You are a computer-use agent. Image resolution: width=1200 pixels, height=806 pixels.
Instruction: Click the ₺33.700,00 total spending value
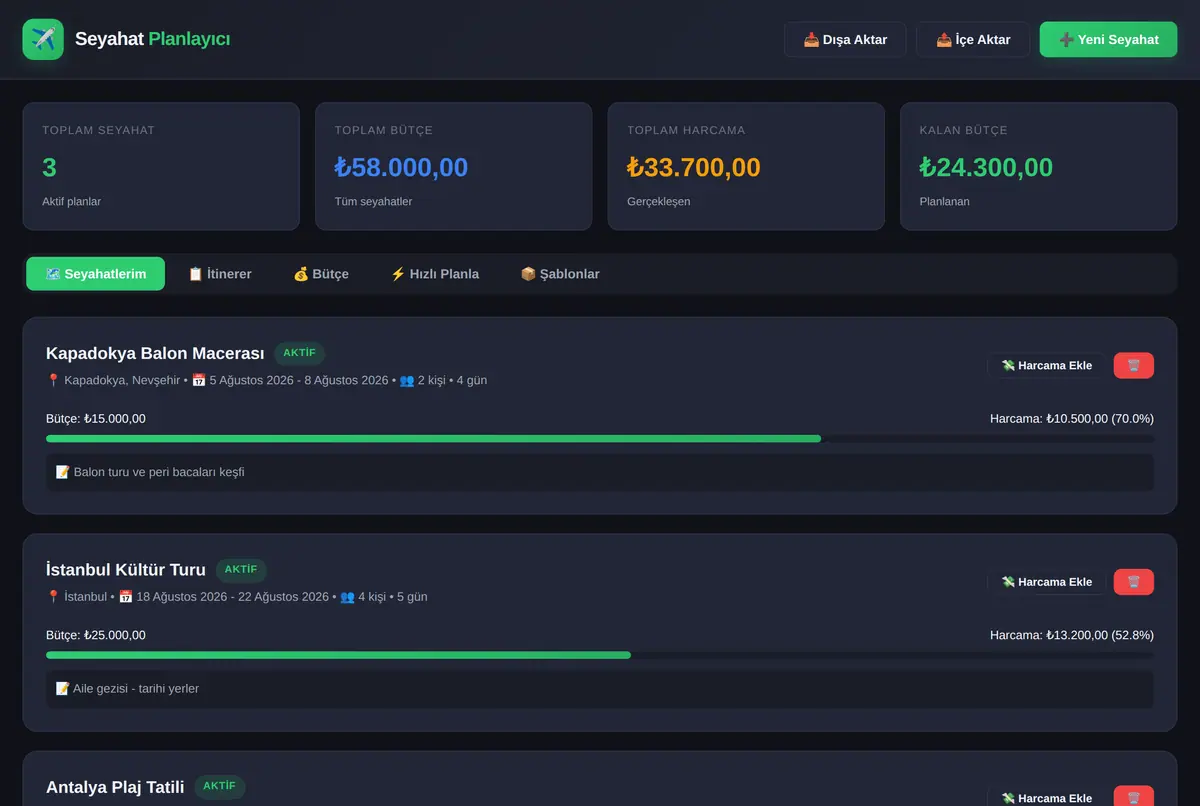(694, 167)
